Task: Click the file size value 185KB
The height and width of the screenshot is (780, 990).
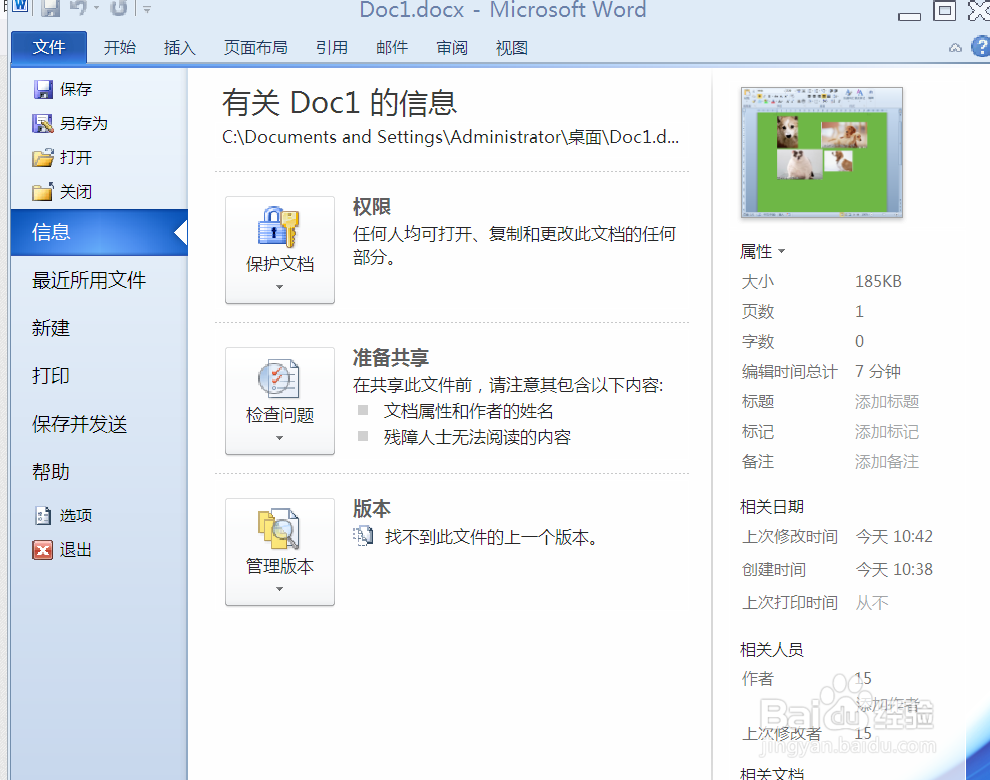Action: click(878, 282)
